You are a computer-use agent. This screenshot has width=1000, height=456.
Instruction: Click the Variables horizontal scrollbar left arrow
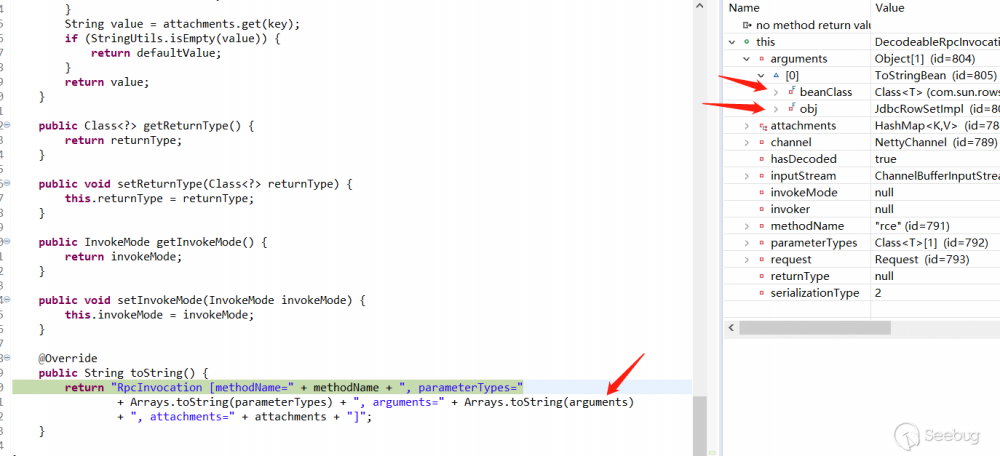tap(733, 328)
